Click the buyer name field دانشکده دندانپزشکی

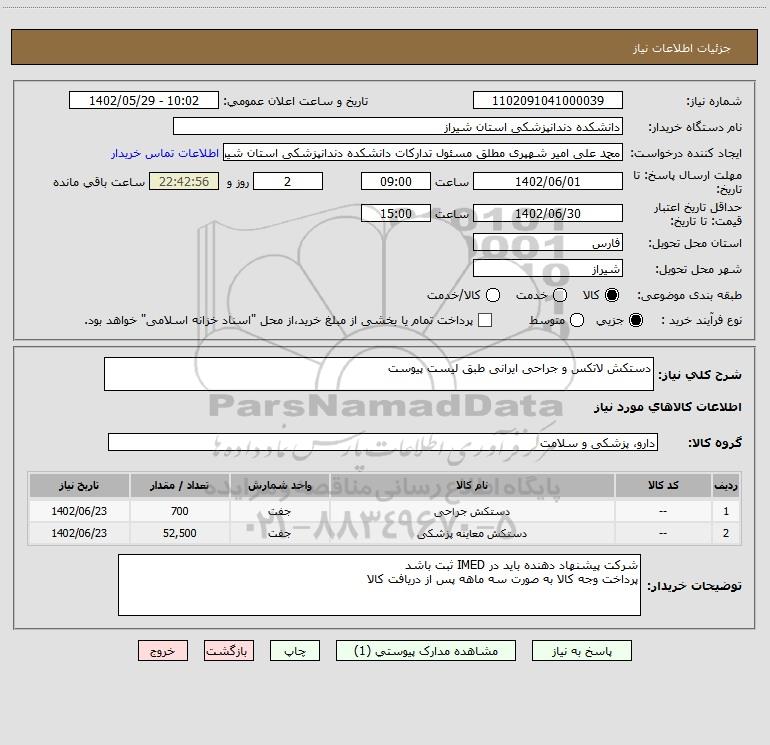pos(398,127)
